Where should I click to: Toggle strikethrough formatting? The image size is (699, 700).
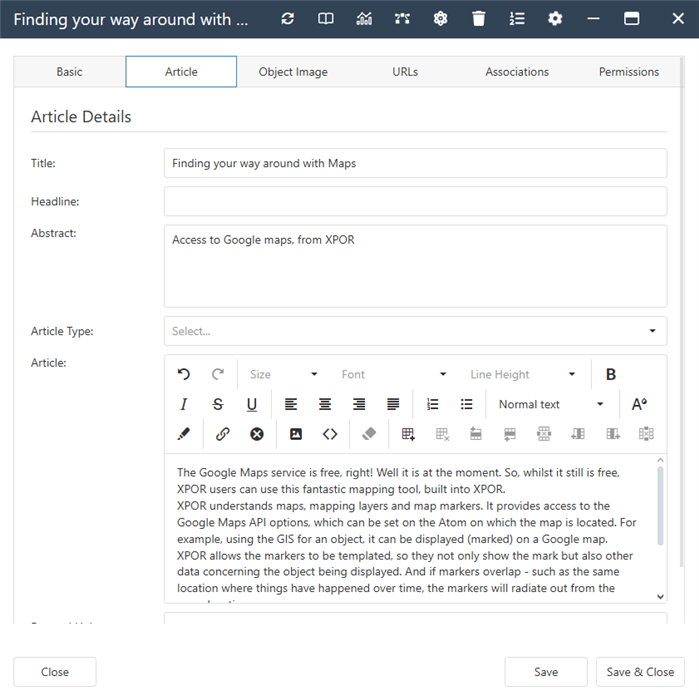pyautogui.click(x=218, y=404)
